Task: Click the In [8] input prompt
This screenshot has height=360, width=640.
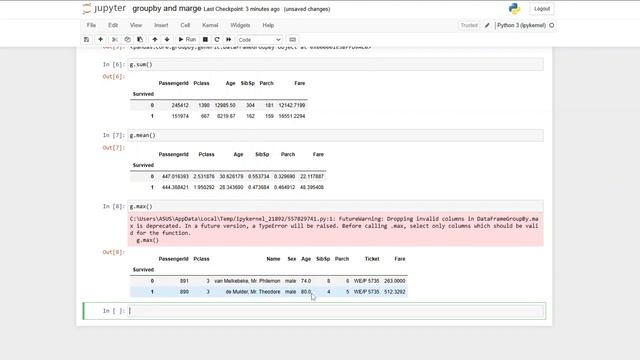Action: (113, 207)
